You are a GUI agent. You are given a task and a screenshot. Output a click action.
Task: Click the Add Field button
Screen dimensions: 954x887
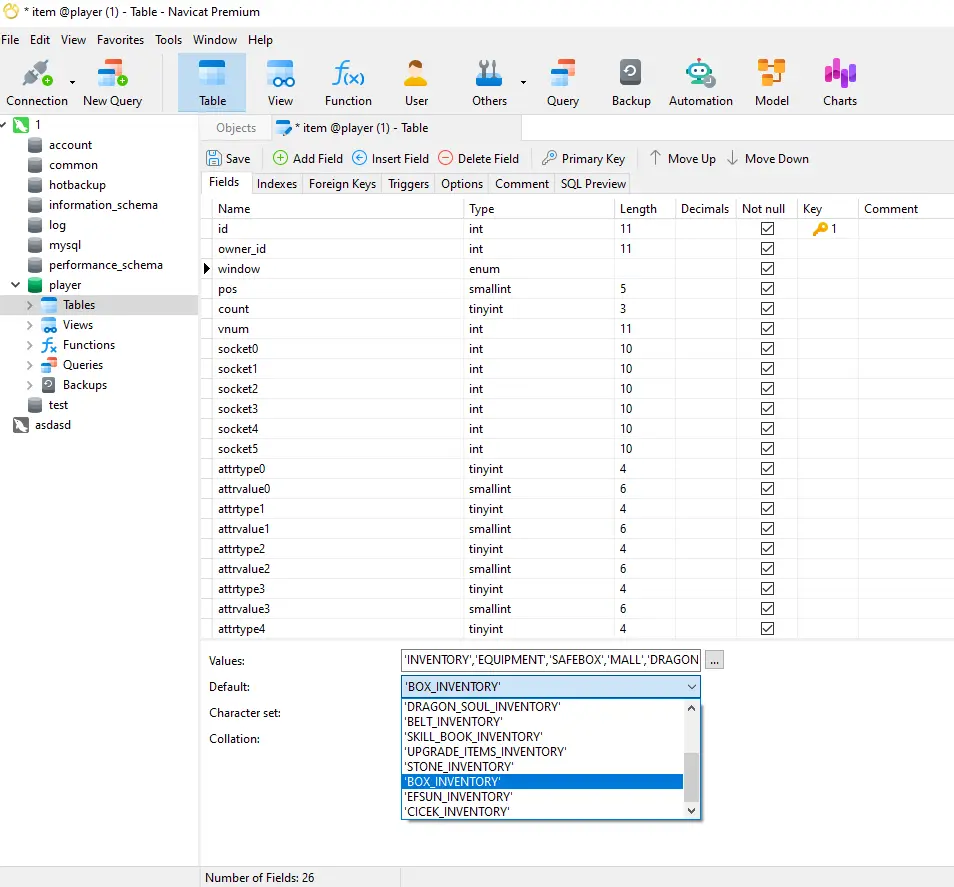307,158
